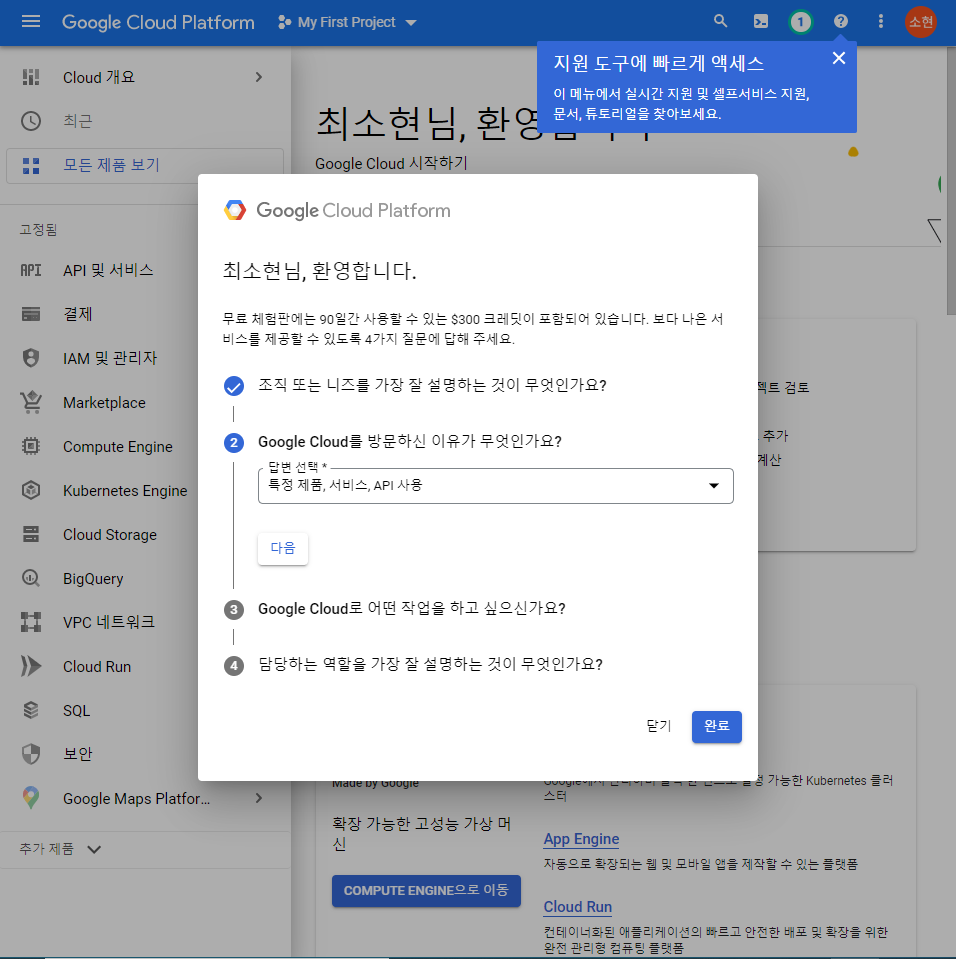
Task: Click the VPC 네트워크 icon
Action: tap(31, 622)
